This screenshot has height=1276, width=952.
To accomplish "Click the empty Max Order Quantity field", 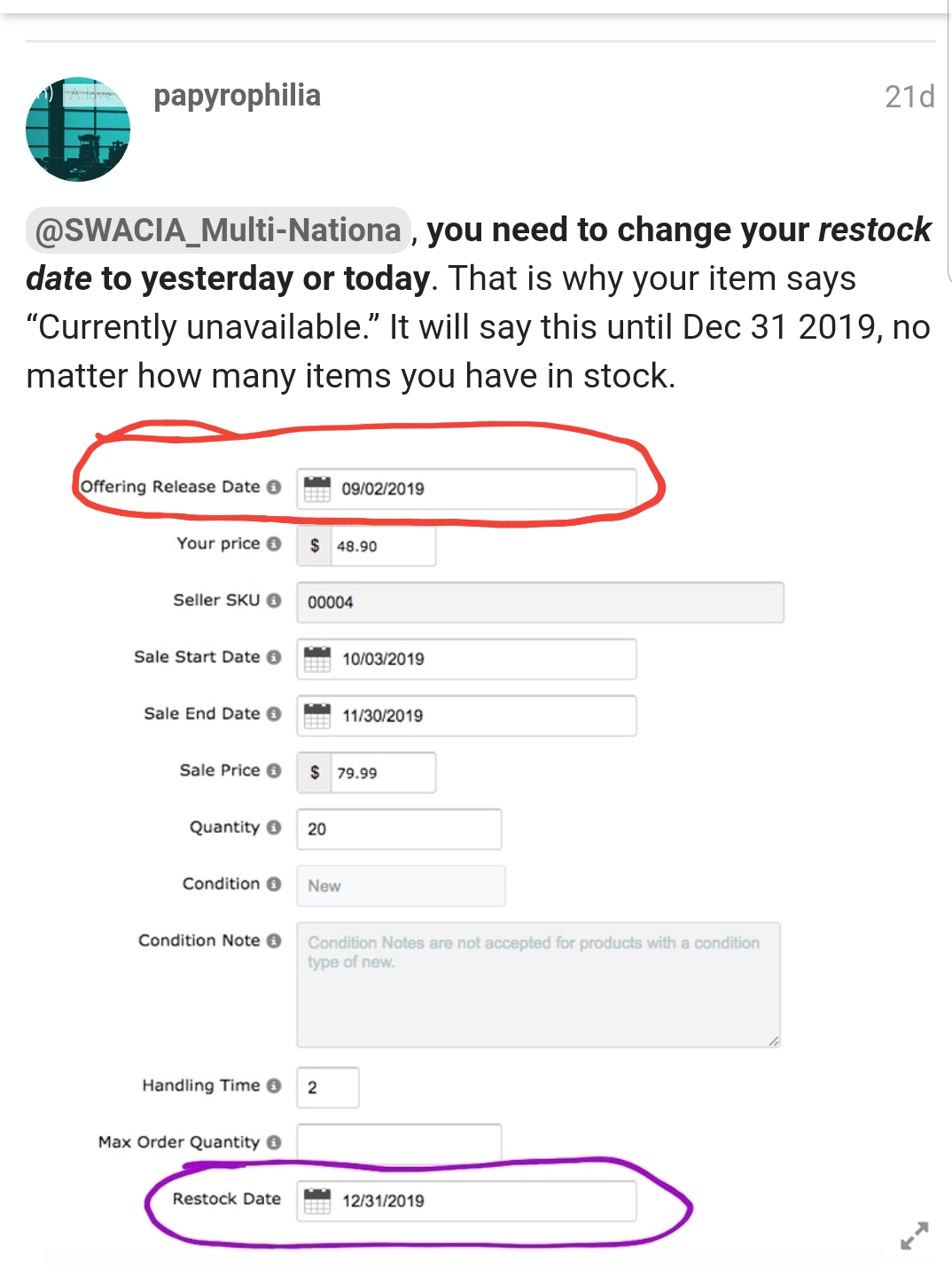I will click(399, 1144).
